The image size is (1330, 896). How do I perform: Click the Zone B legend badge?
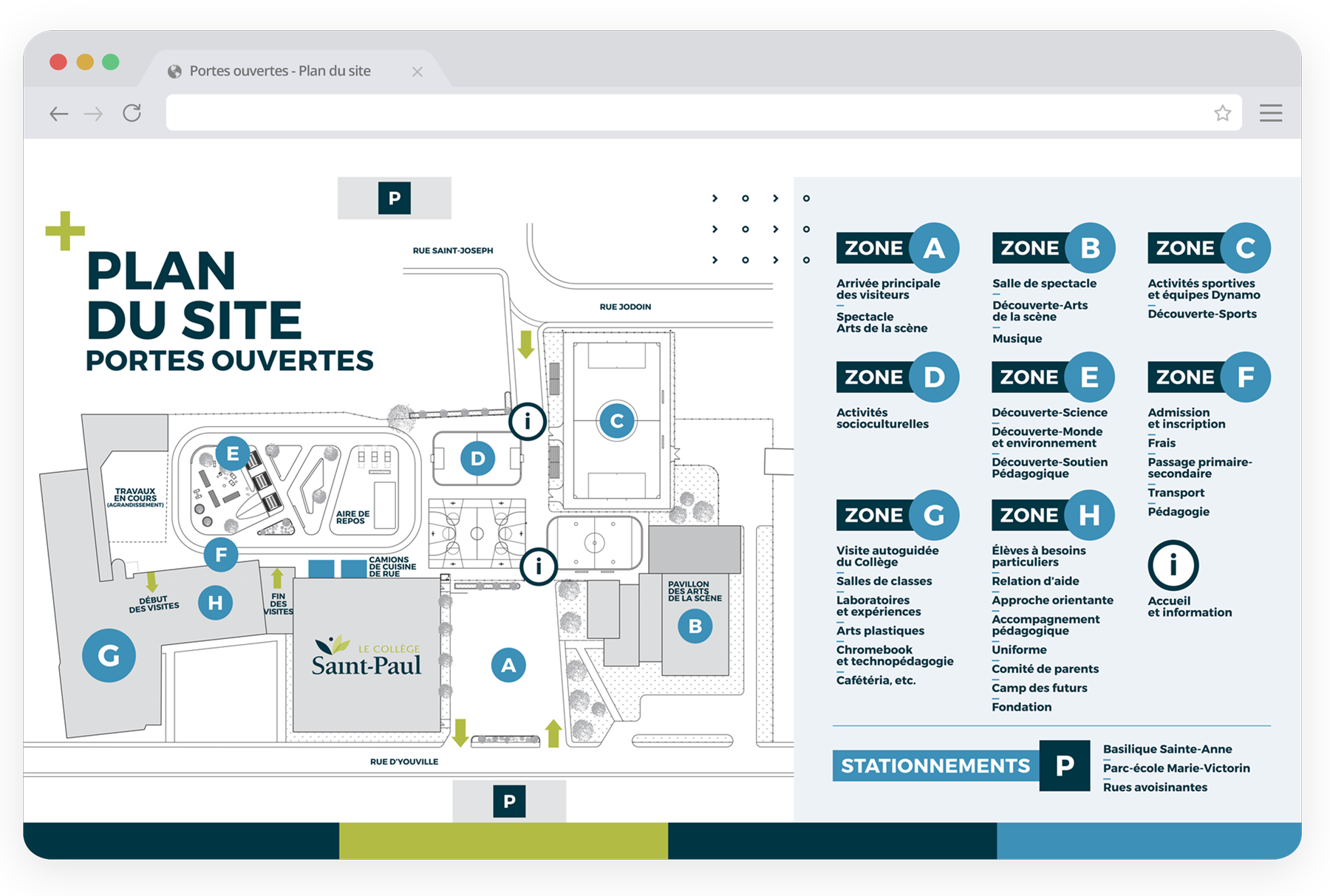pos(1053,248)
